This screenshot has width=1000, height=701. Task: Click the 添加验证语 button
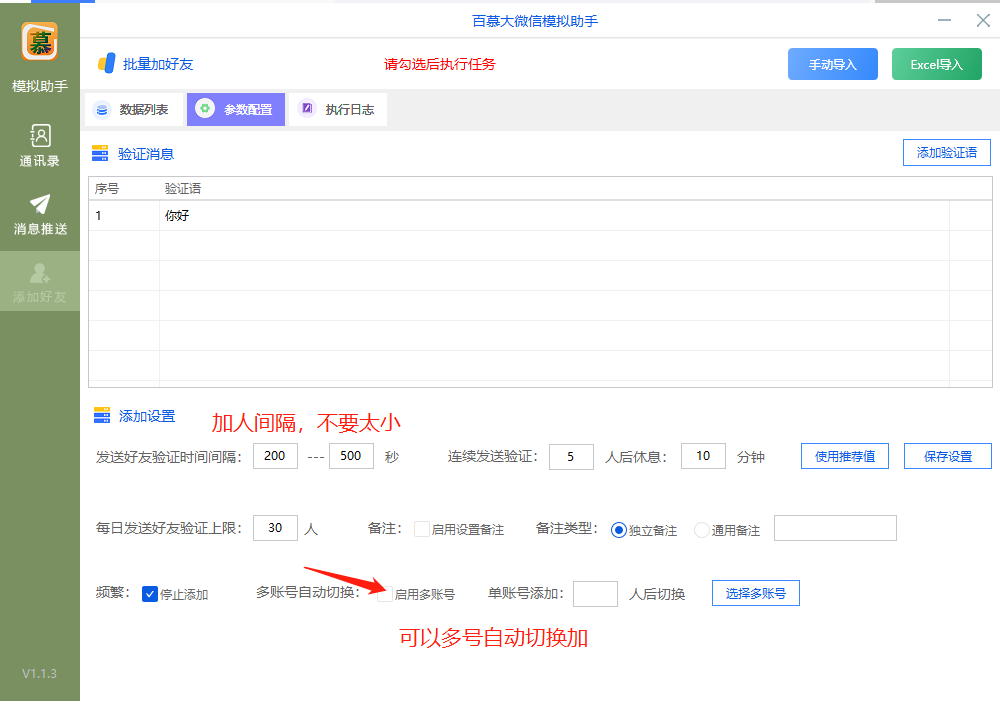coord(946,152)
